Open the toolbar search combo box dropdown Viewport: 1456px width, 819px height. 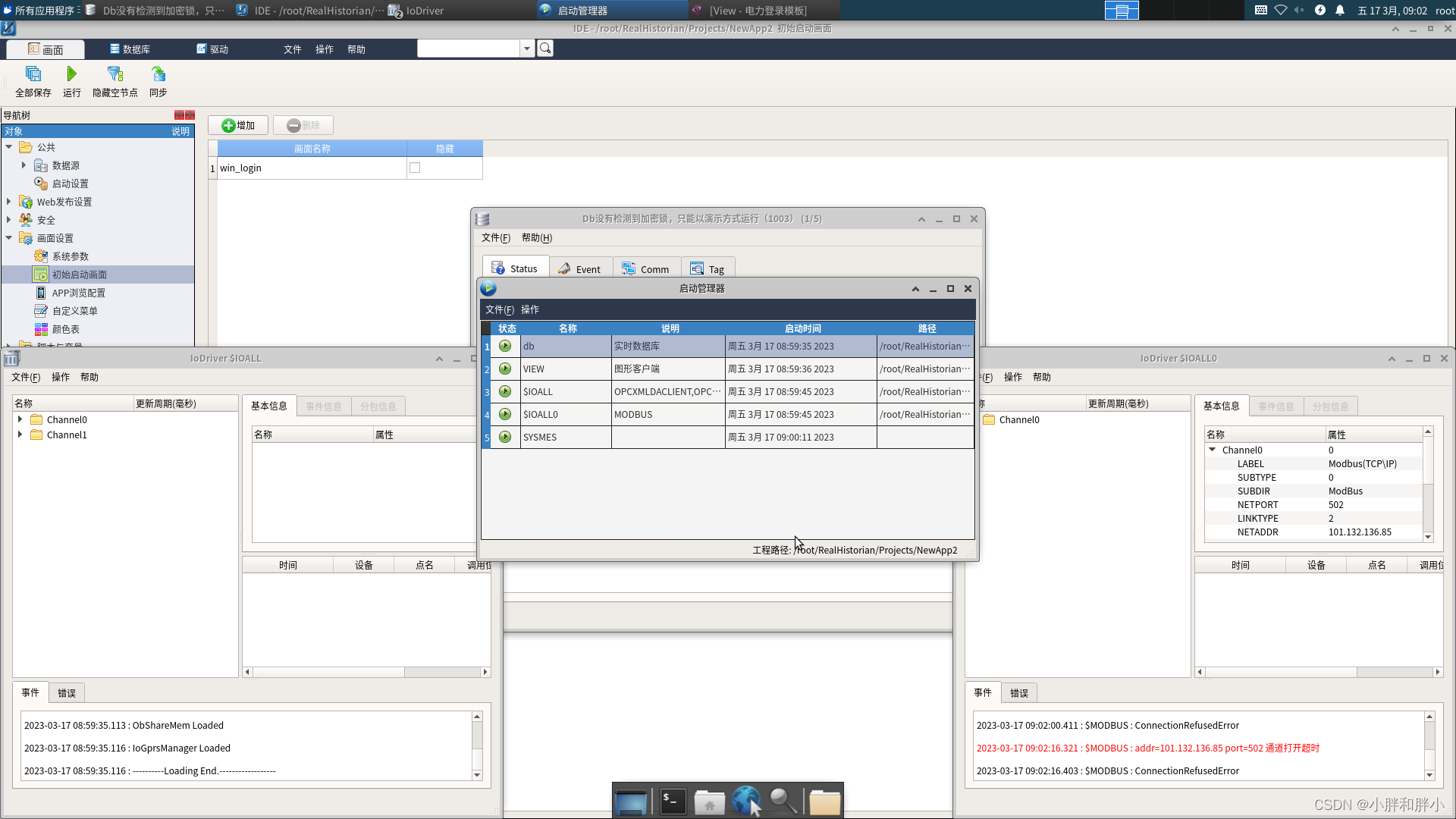tap(527, 49)
